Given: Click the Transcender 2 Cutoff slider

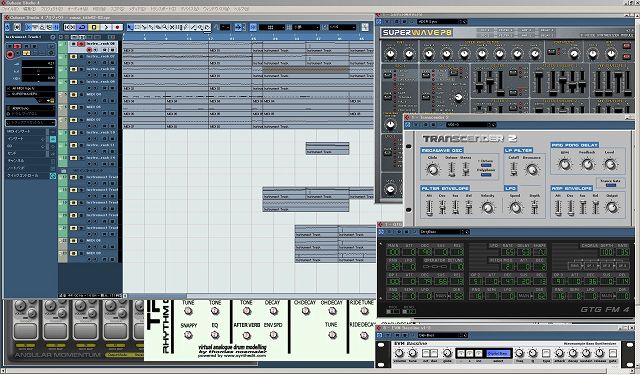Looking at the screenshot, I should 514,168.
